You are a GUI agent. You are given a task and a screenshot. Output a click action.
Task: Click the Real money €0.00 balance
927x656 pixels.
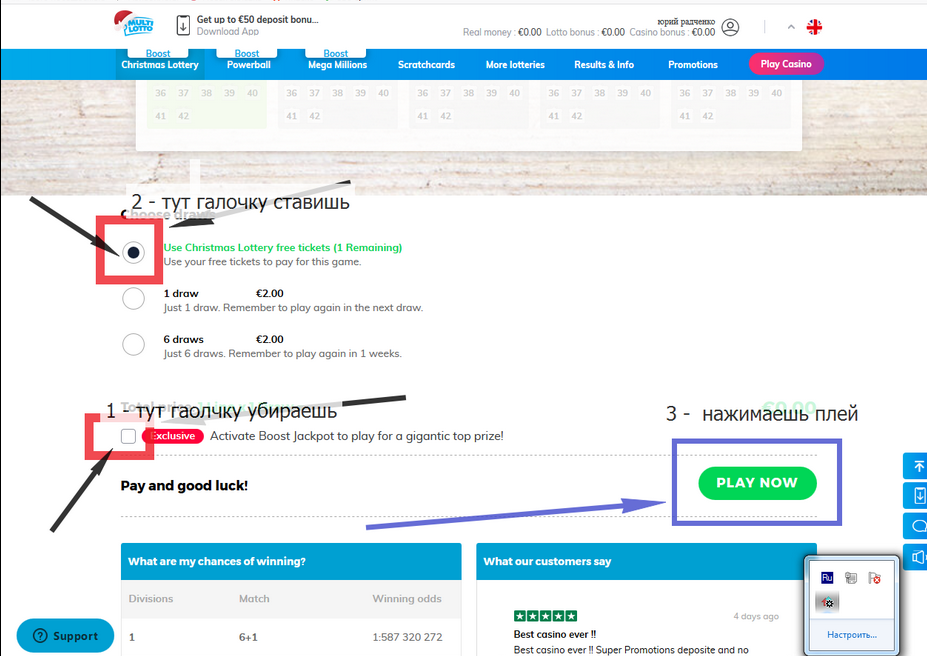502,33
